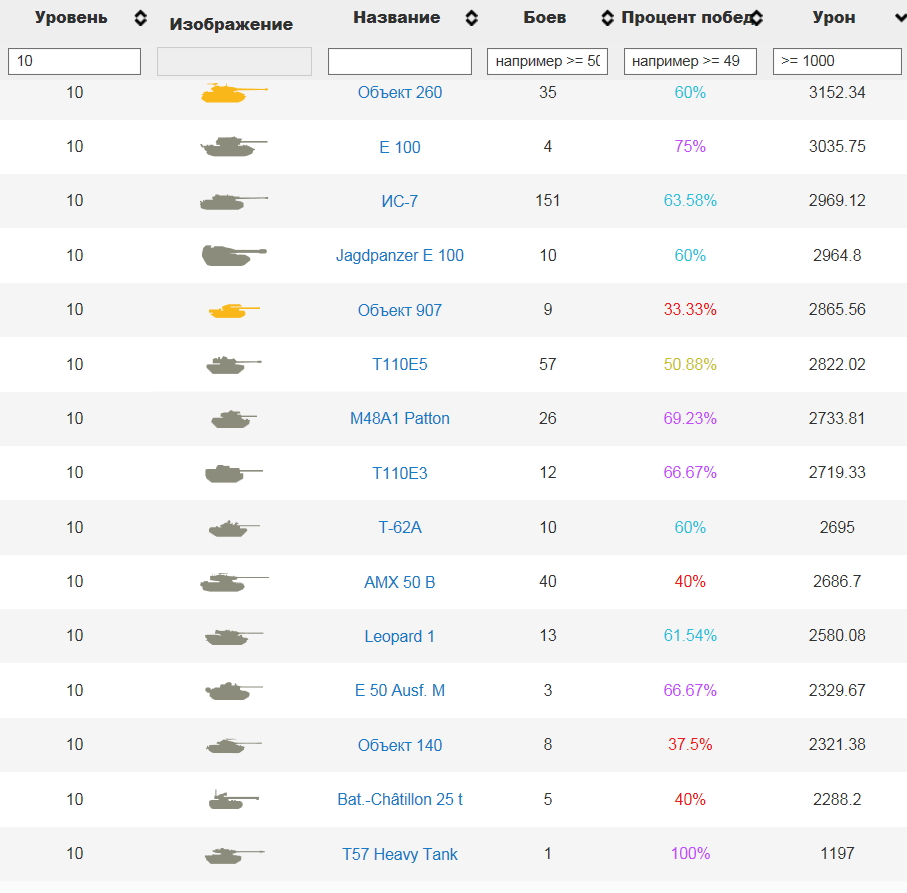
Task: Click the Урон filter field with >= 1000
Action: (x=837, y=61)
